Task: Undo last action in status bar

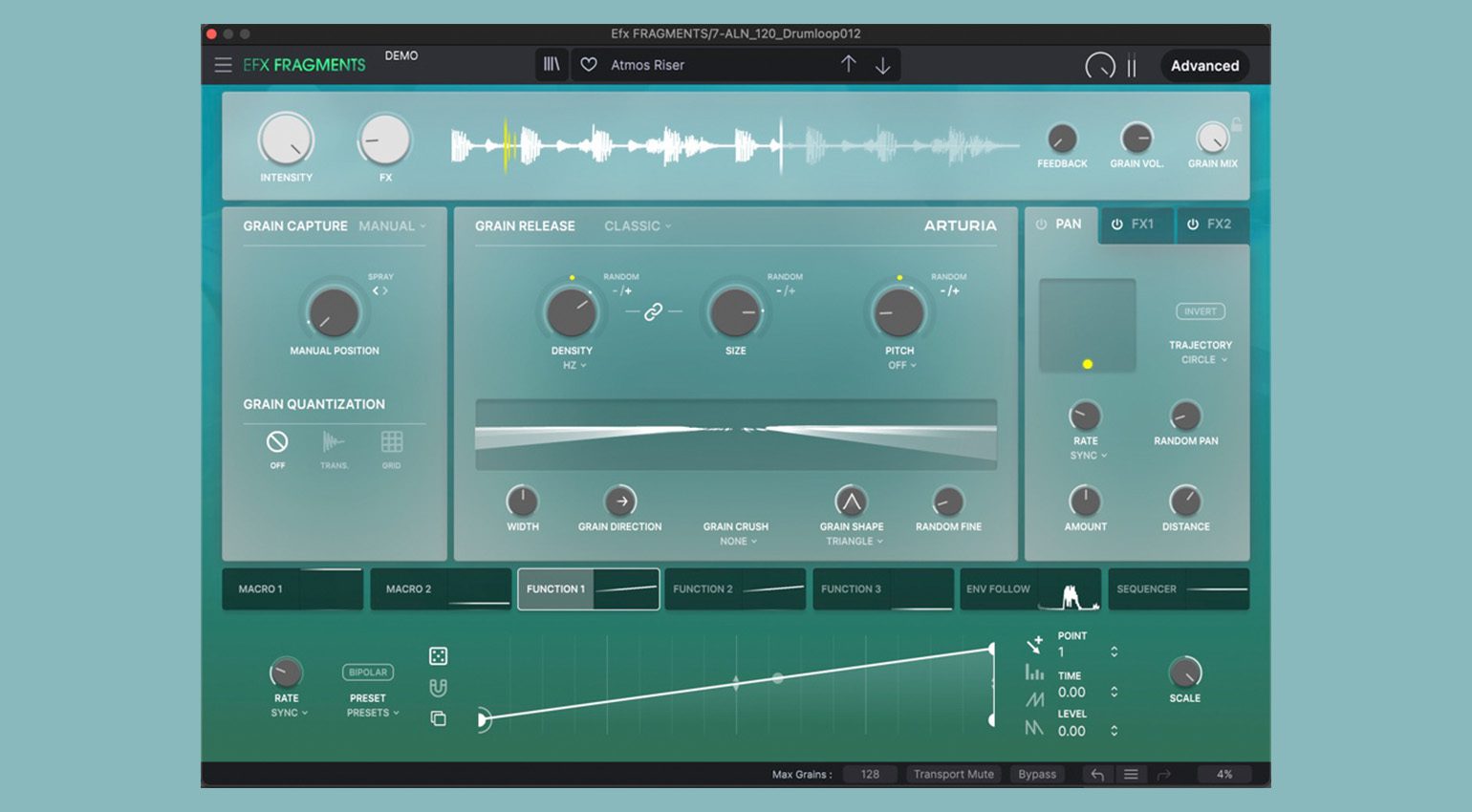Action: (x=1097, y=775)
